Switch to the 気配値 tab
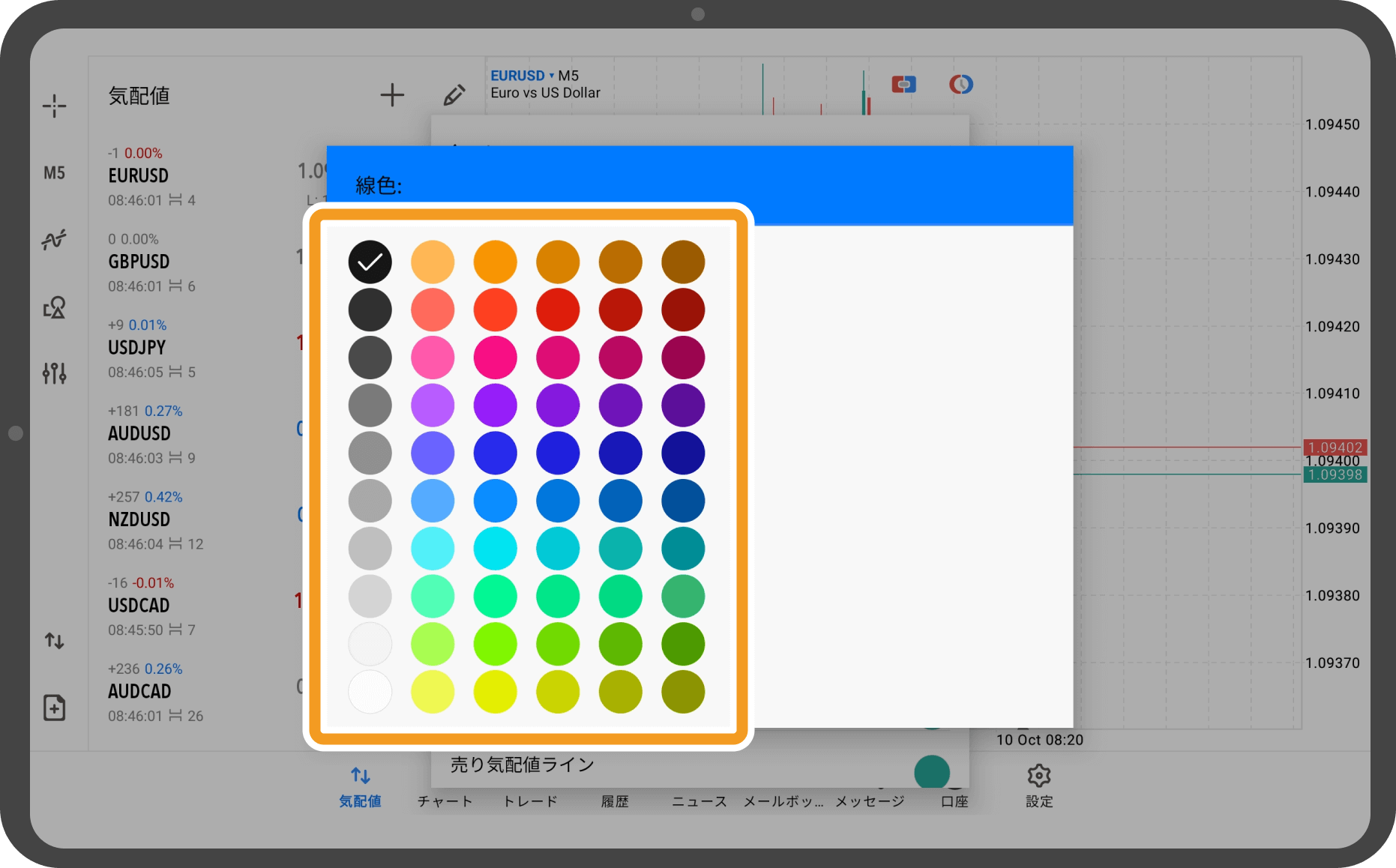Image resolution: width=1396 pixels, height=868 pixels. coord(360,787)
